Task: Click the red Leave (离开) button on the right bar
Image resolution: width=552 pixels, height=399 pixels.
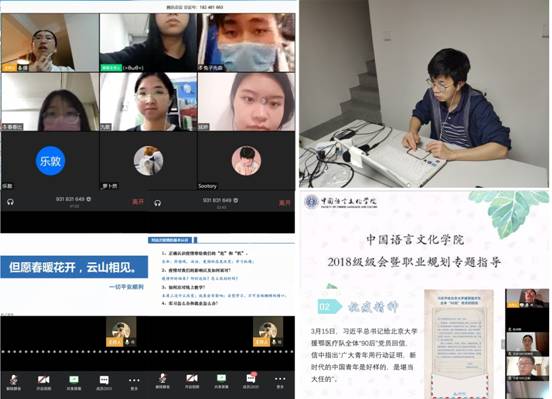Action: 285,203
